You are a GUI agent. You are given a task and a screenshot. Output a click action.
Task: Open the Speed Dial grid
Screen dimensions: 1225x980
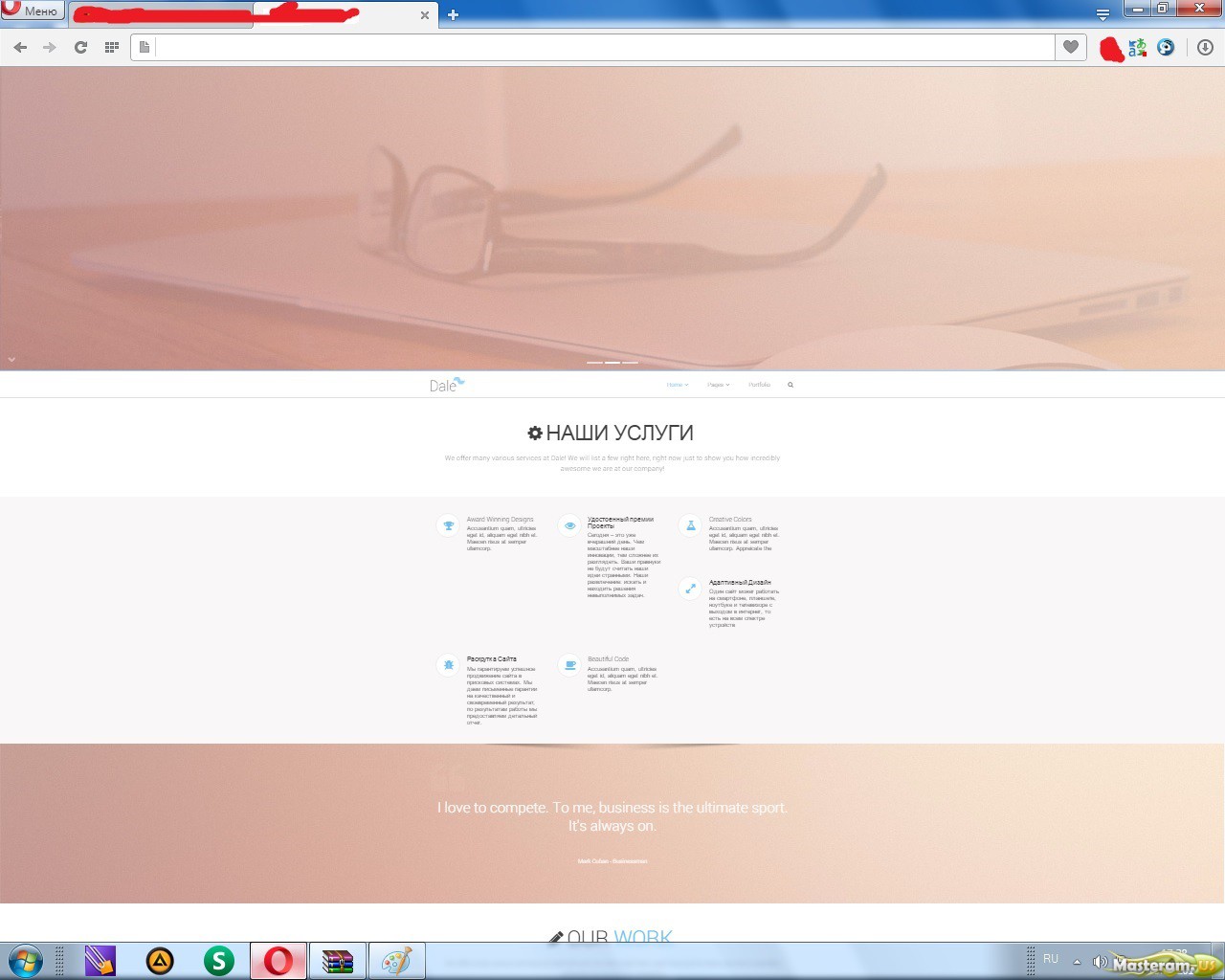(x=111, y=47)
